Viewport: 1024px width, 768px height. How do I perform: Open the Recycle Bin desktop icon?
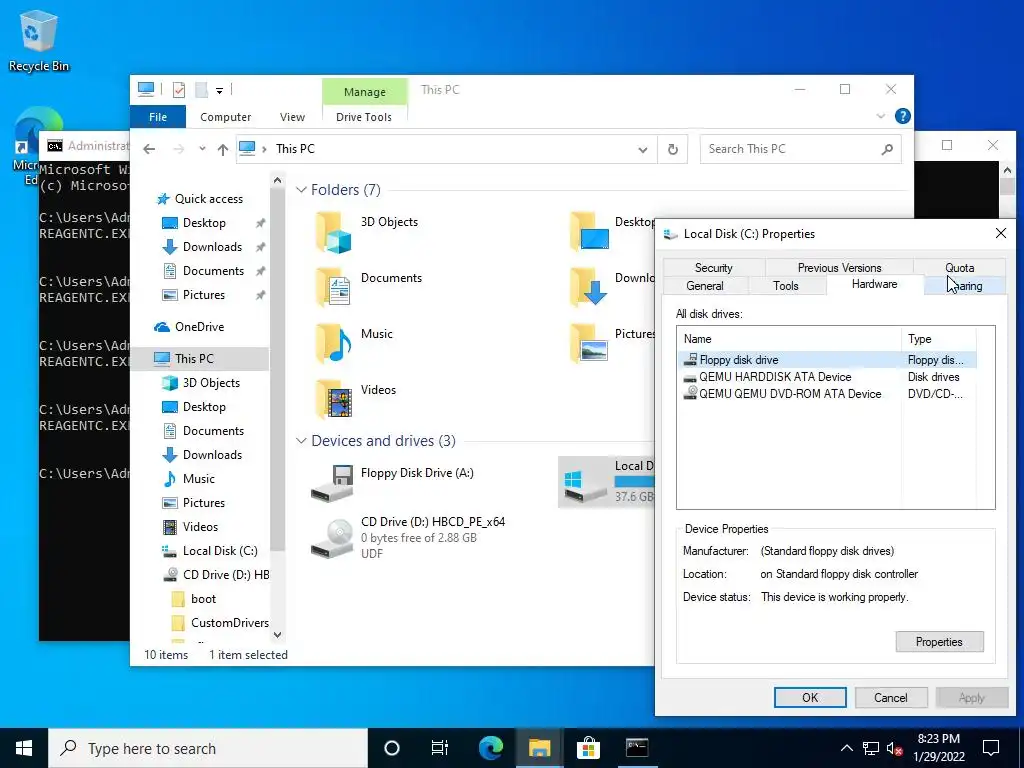[x=38, y=40]
